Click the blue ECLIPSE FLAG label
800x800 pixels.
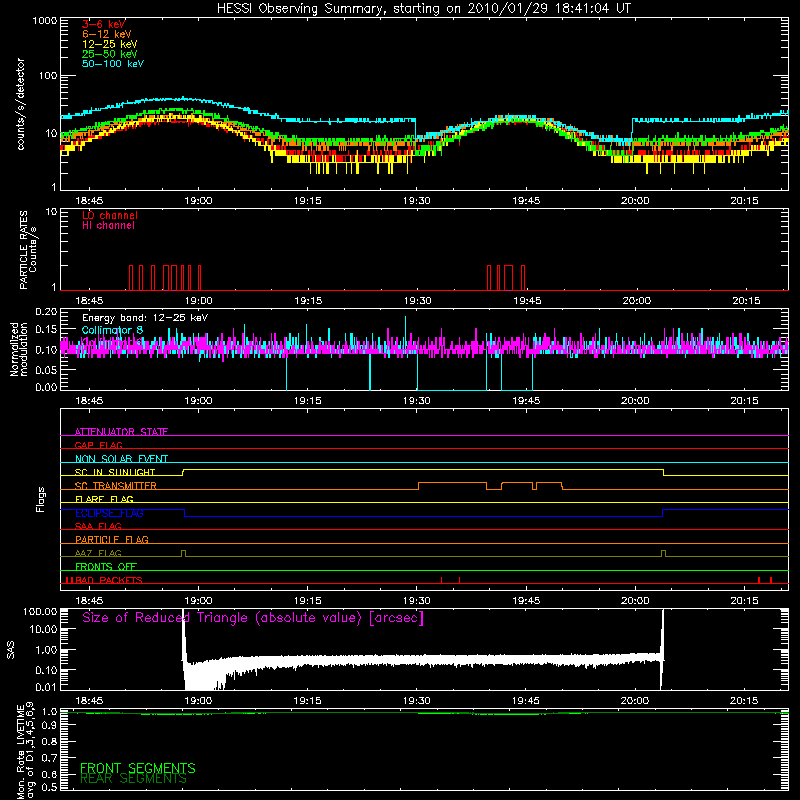click(109, 513)
